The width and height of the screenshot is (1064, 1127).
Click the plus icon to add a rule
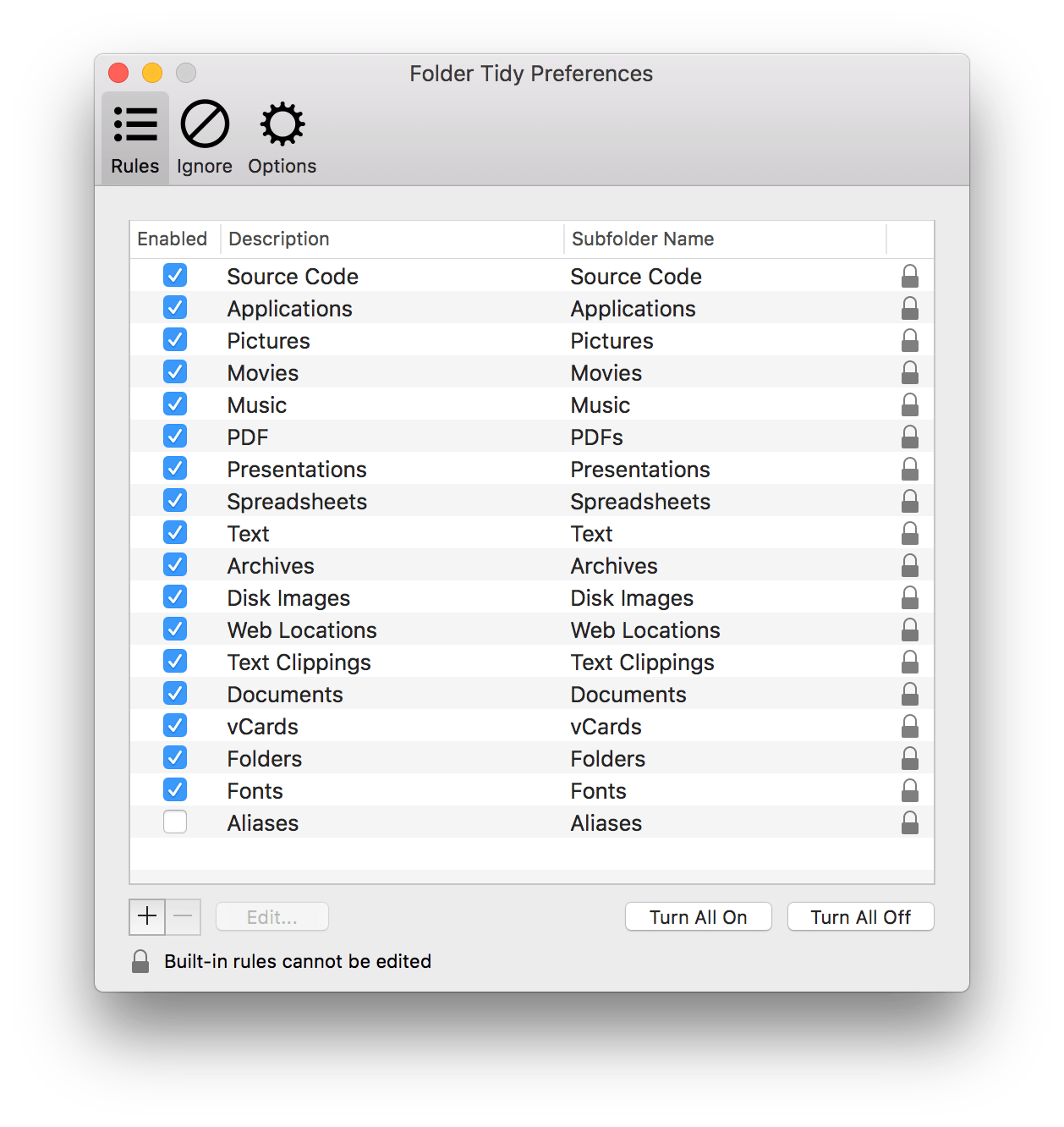tap(146, 916)
